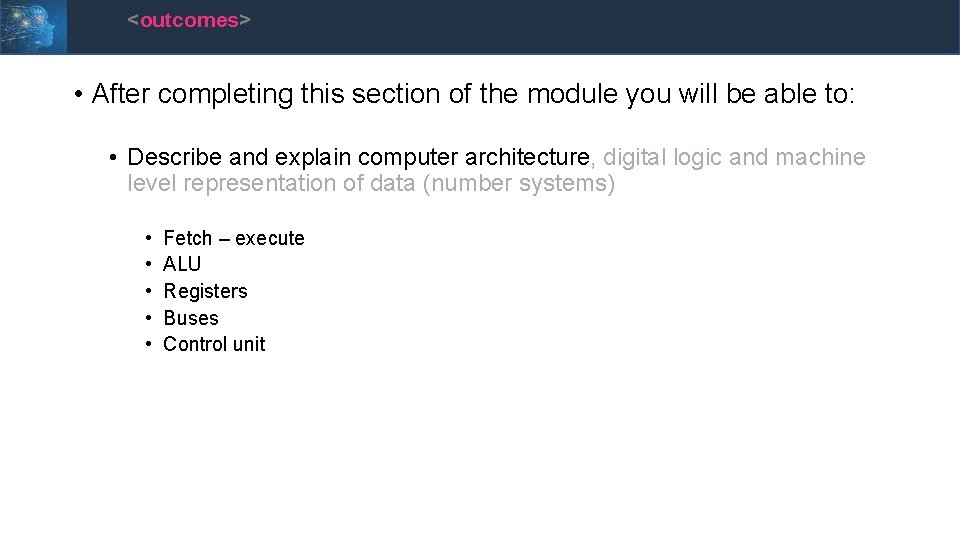Image resolution: width=960 pixels, height=540 pixels.
Task: Click the "Buses" list item
Action: click(190, 318)
